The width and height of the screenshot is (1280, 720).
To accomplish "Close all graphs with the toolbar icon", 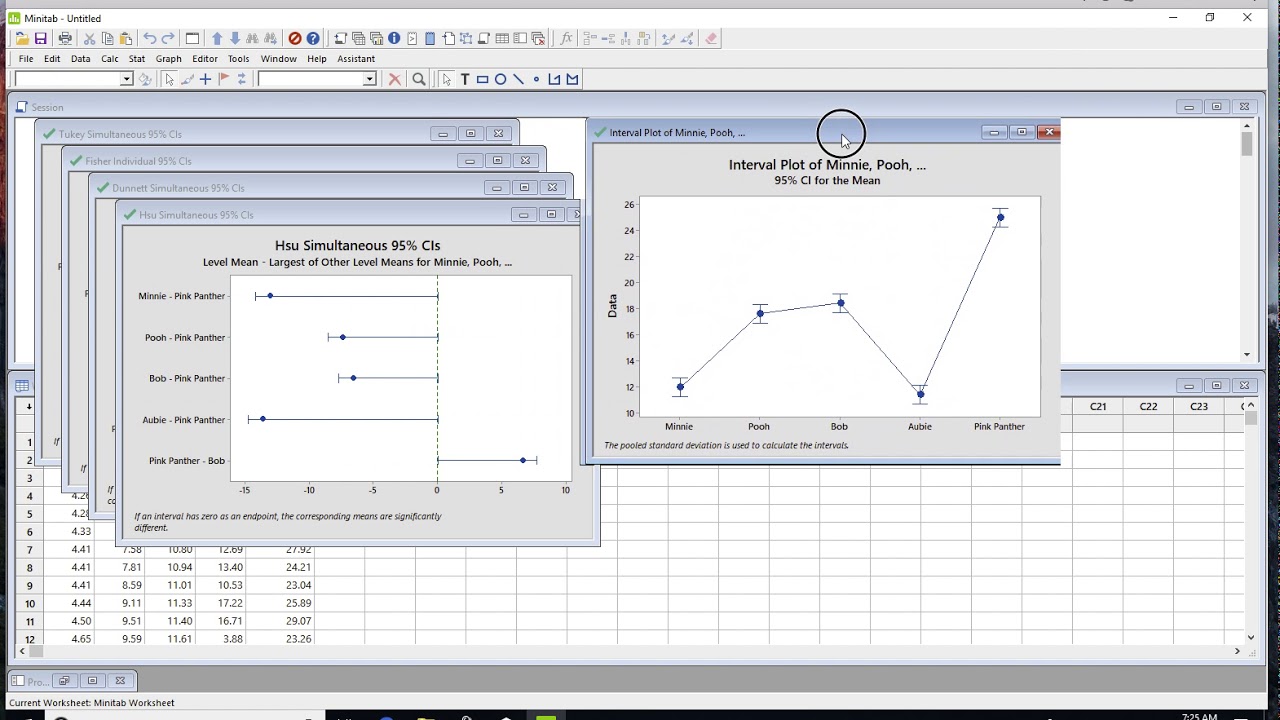I will [538, 39].
